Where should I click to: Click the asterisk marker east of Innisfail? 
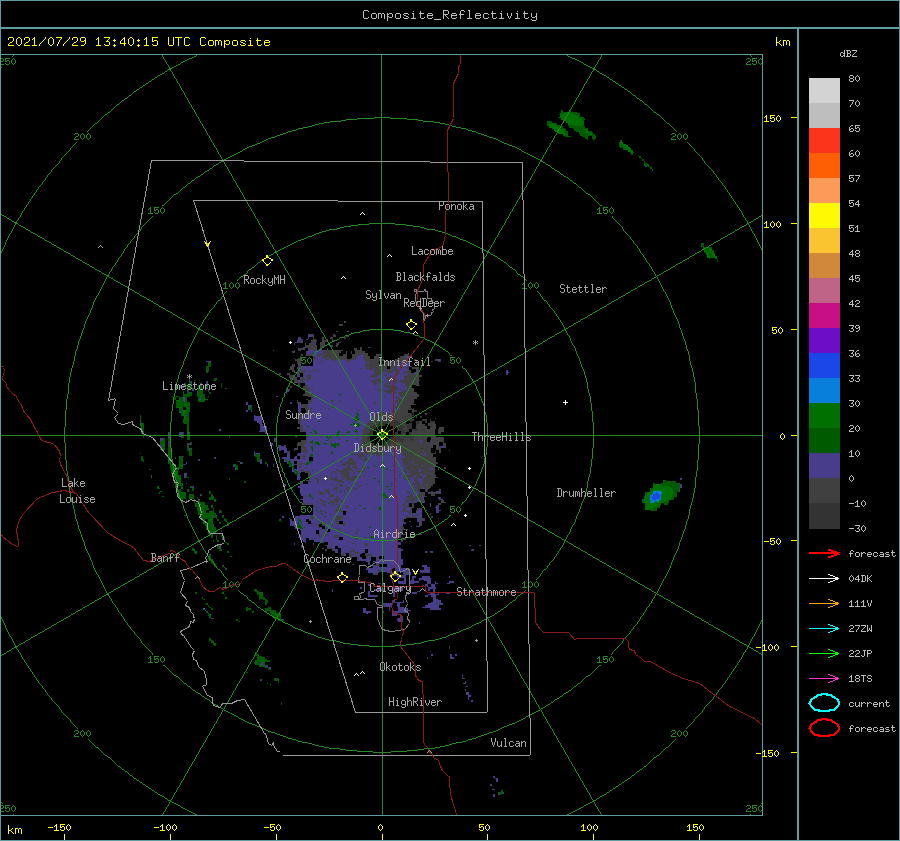[475, 343]
